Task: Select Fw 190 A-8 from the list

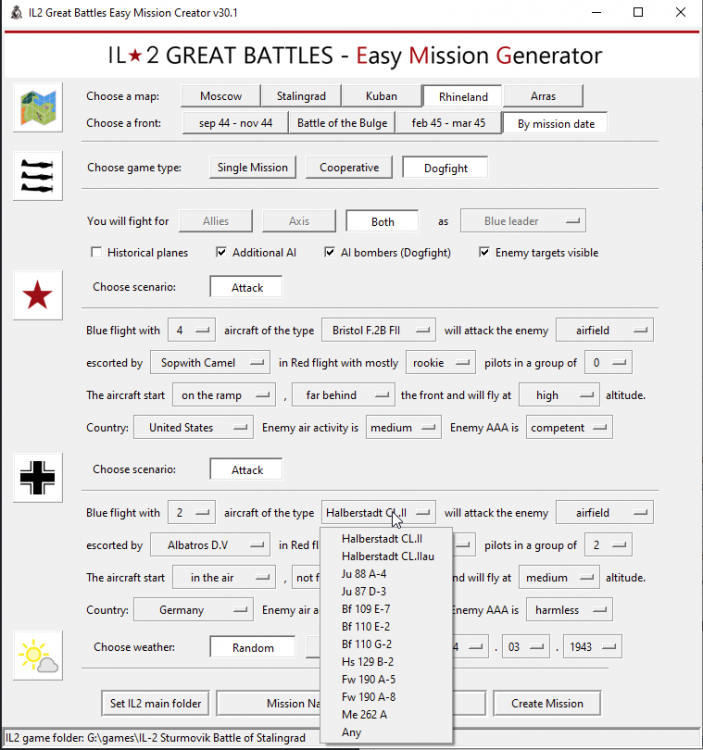Action: pos(386,697)
